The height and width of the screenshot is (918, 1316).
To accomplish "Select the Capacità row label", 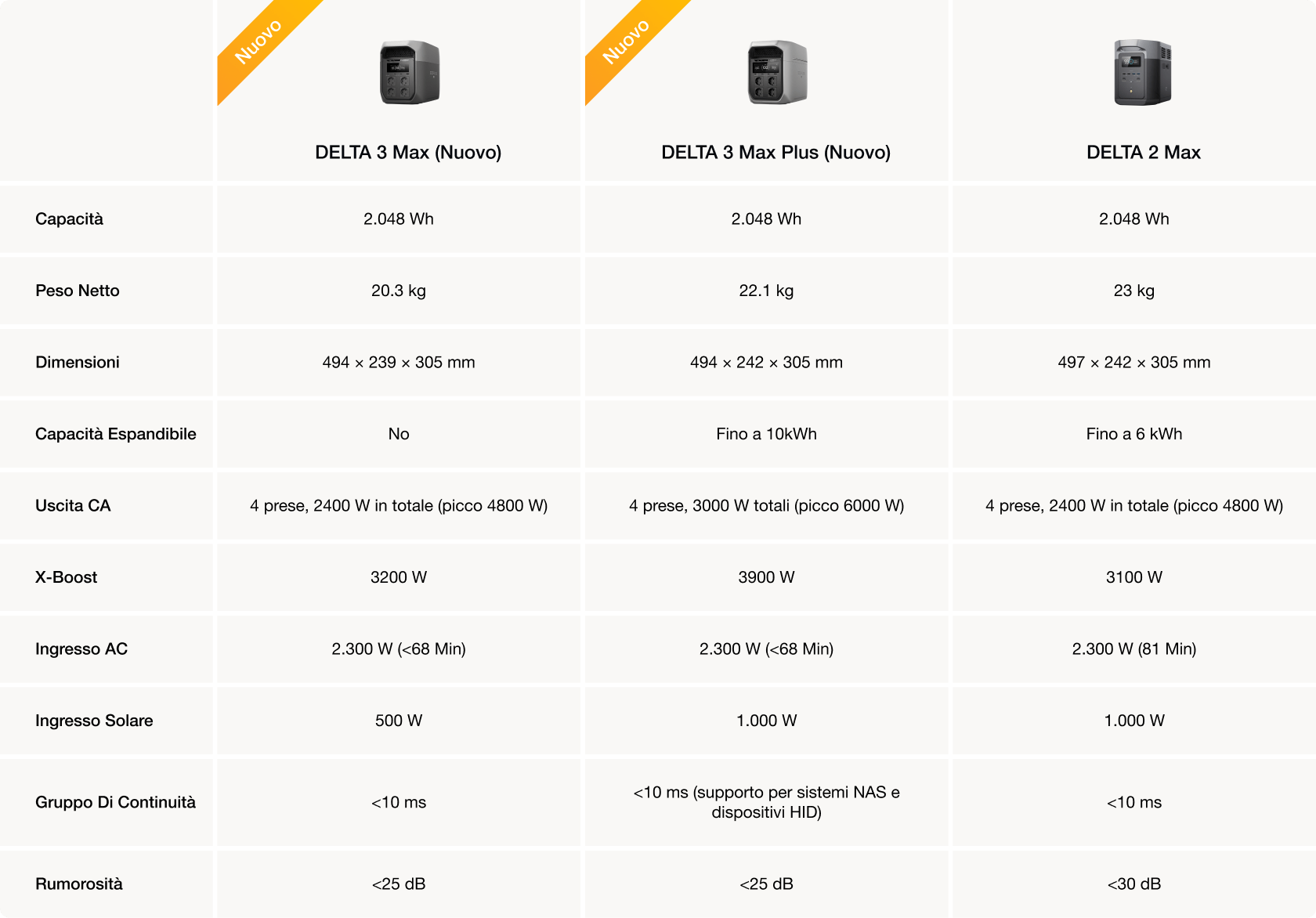I will click(69, 219).
